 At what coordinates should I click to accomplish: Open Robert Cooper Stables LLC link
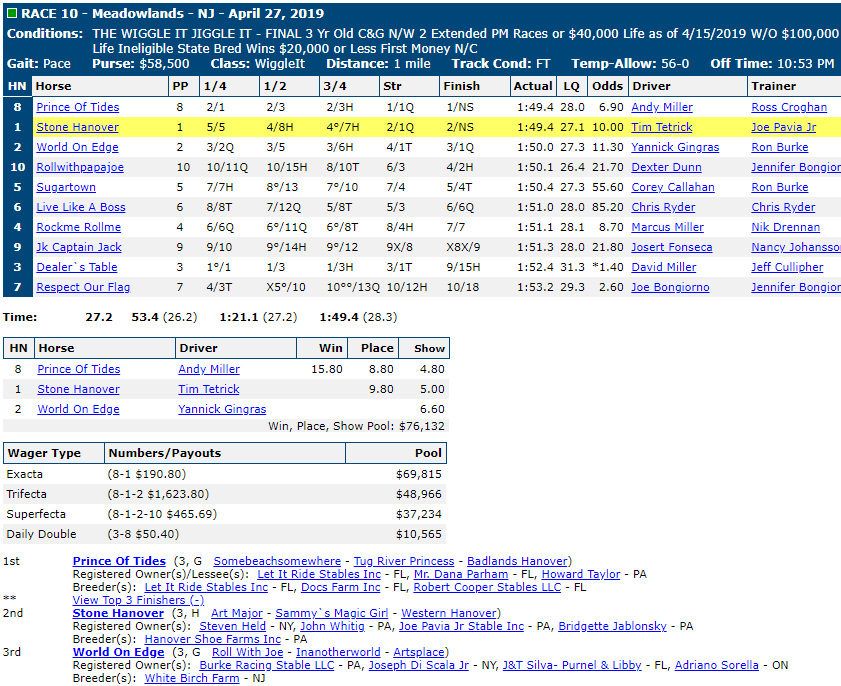click(x=487, y=587)
